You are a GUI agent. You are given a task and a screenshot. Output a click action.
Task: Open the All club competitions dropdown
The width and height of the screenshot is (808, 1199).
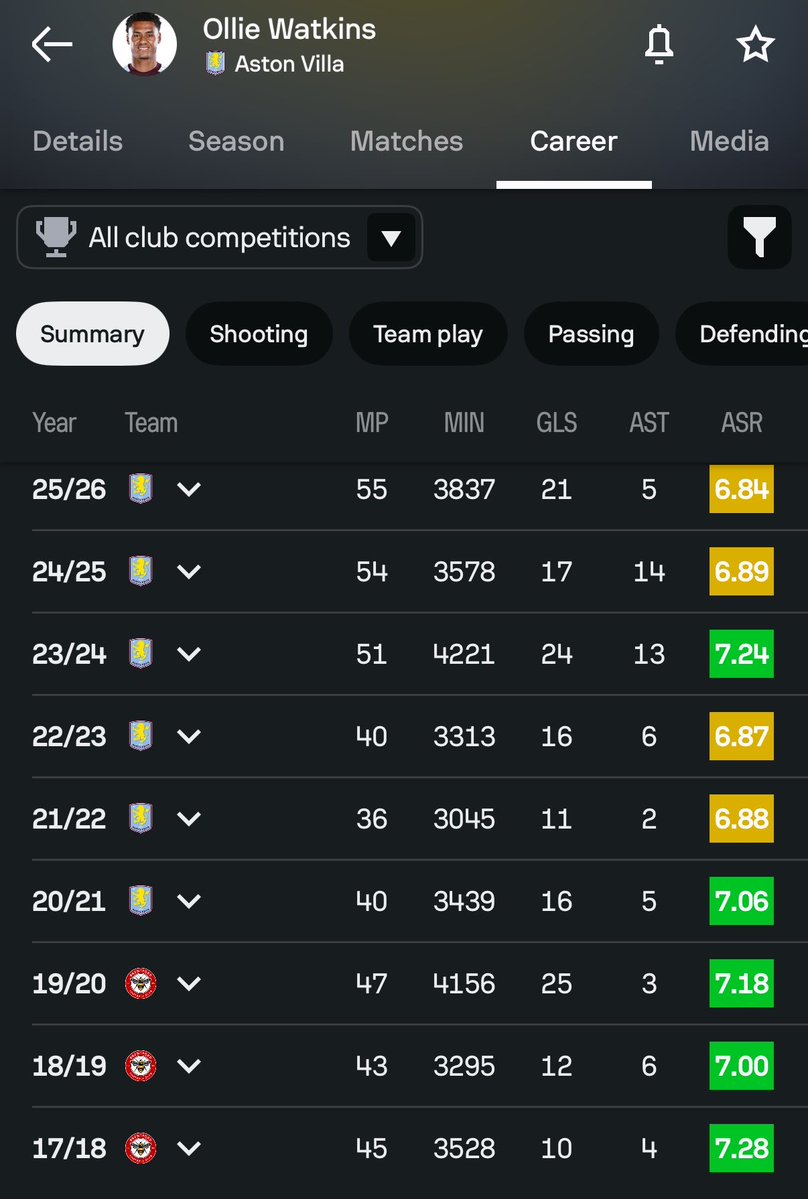219,237
